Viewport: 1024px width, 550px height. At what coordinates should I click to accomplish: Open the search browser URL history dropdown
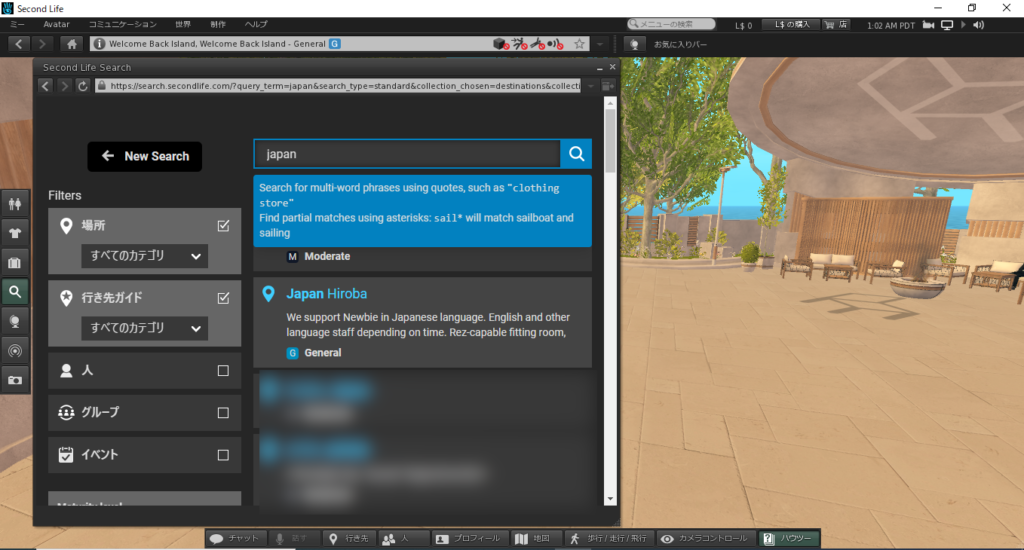(590, 86)
